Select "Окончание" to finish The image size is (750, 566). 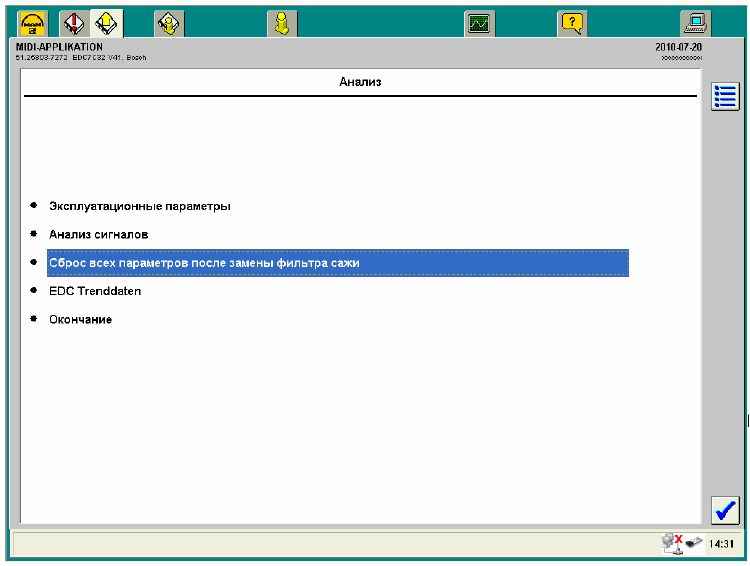click(x=80, y=319)
